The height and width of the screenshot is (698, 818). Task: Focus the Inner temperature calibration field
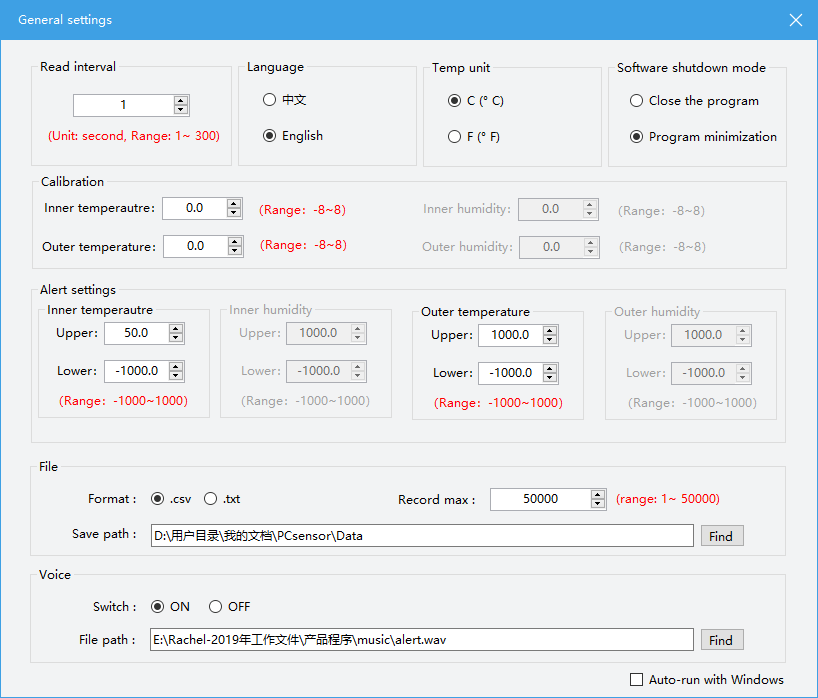[195, 209]
